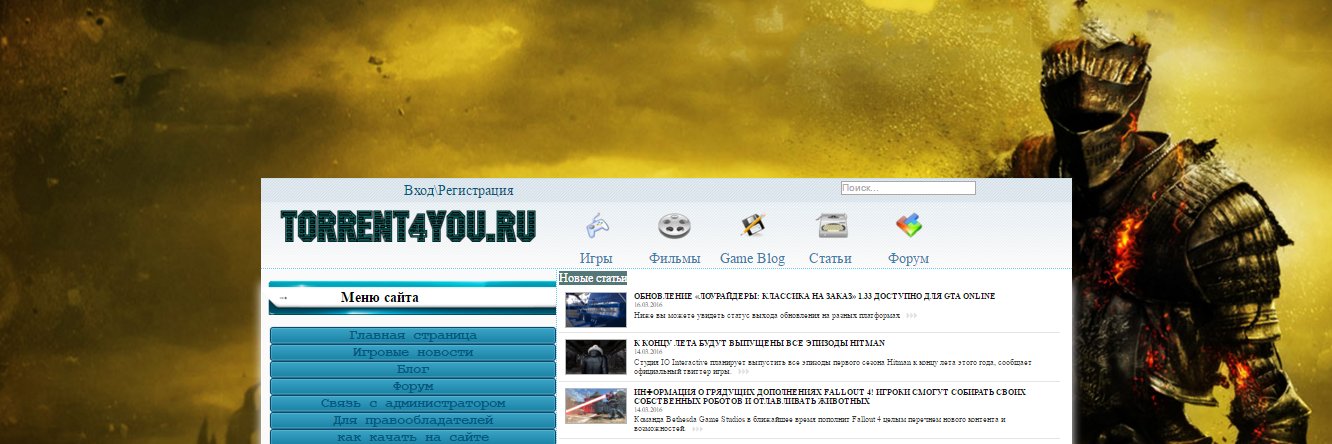Screen dimensions: 1332x444
Task: Select Игровые новости in site menu
Action: click(x=413, y=352)
